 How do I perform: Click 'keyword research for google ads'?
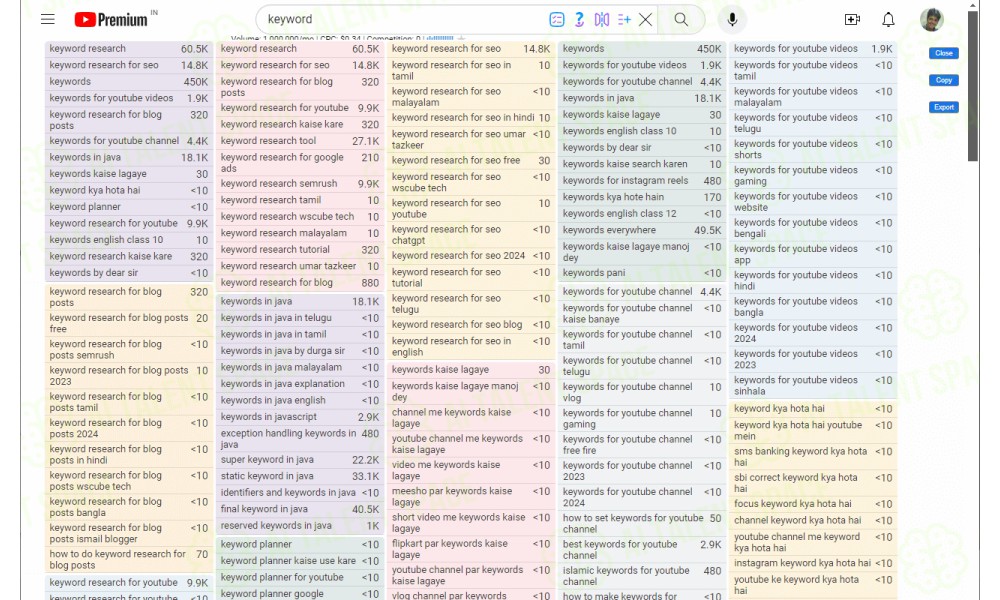pos(300,163)
